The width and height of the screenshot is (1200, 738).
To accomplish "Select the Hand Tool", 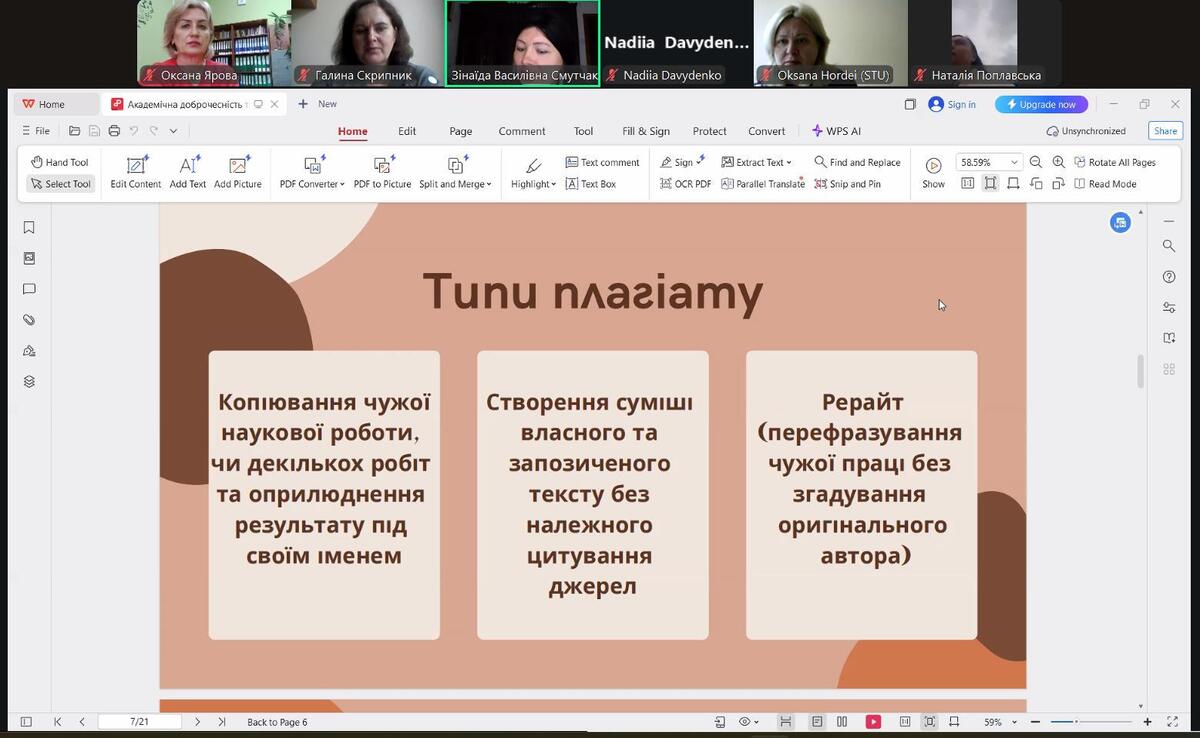I will click(x=59, y=162).
